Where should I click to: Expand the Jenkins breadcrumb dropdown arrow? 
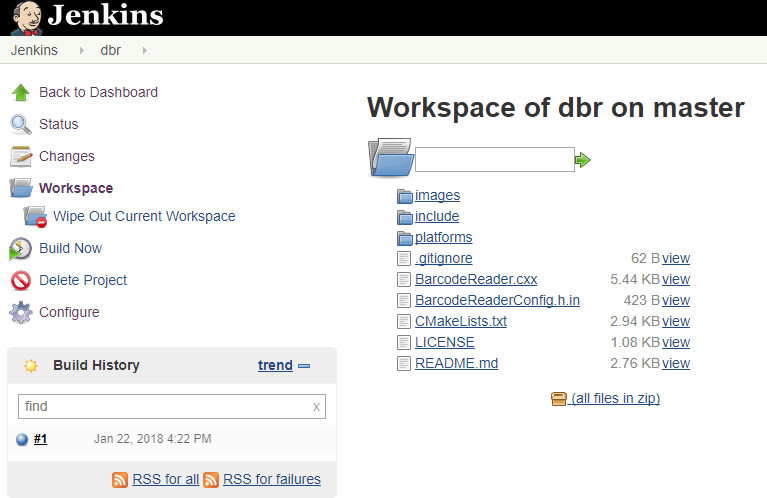pos(81,50)
